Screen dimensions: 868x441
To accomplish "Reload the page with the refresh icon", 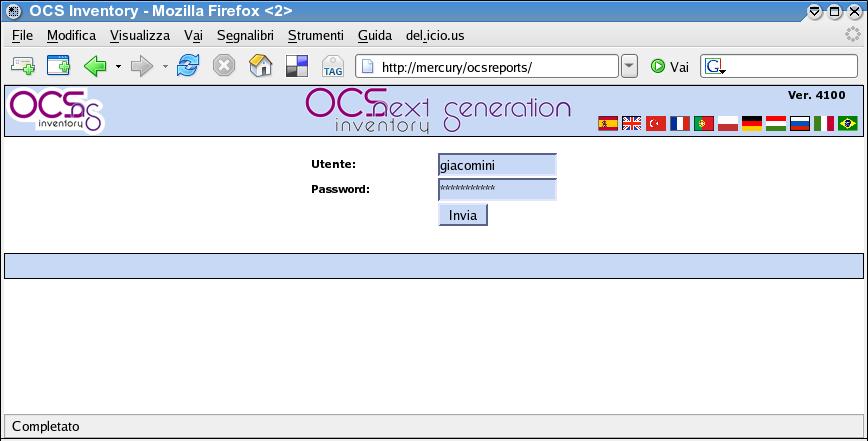I will coord(187,67).
